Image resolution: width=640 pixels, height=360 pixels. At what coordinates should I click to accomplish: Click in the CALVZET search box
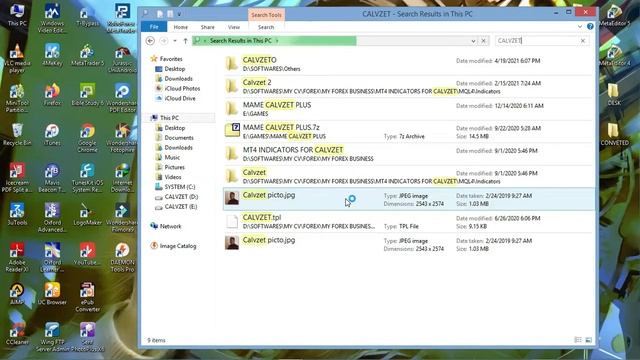click(x=536, y=41)
